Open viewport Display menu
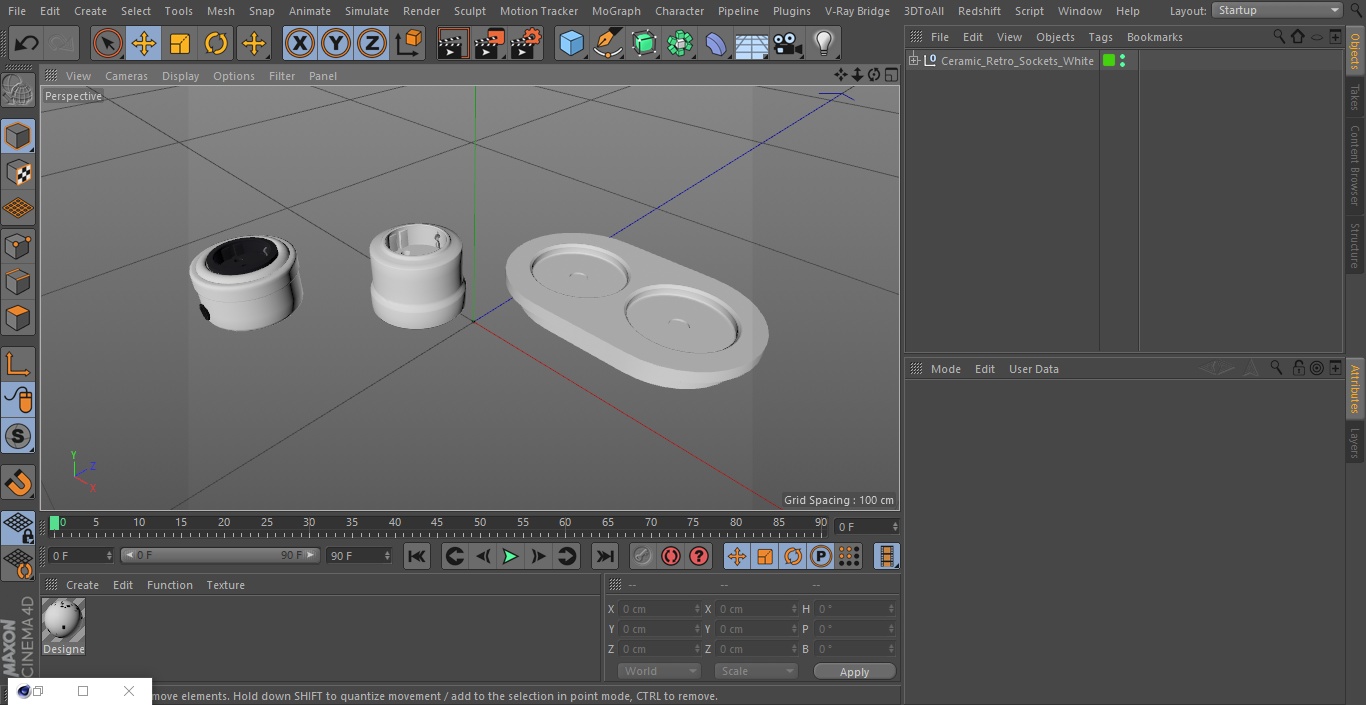This screenshot has width=1366, height=705. tap(180, 76)
